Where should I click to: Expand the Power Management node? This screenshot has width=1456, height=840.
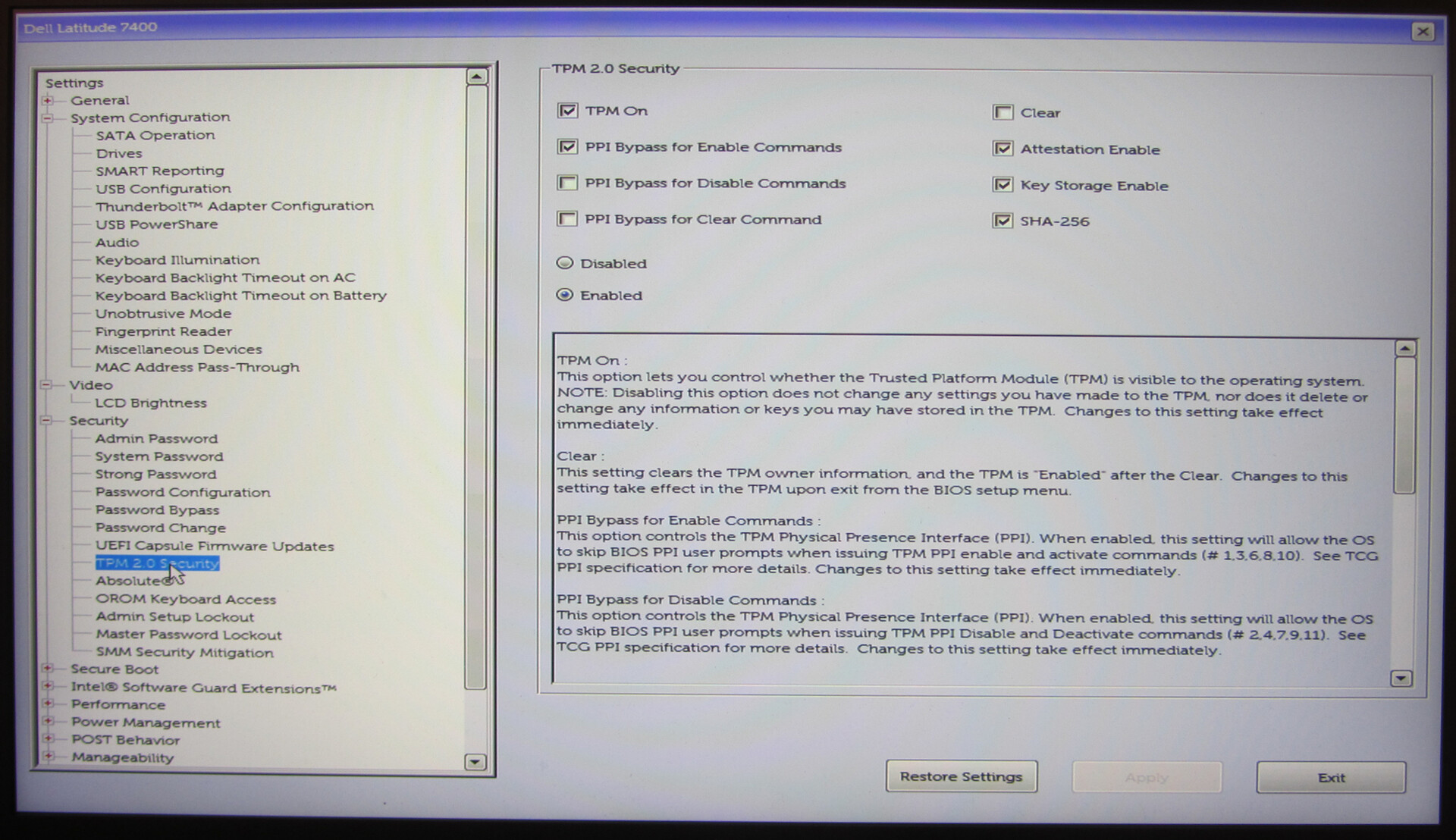pos(48,722)
